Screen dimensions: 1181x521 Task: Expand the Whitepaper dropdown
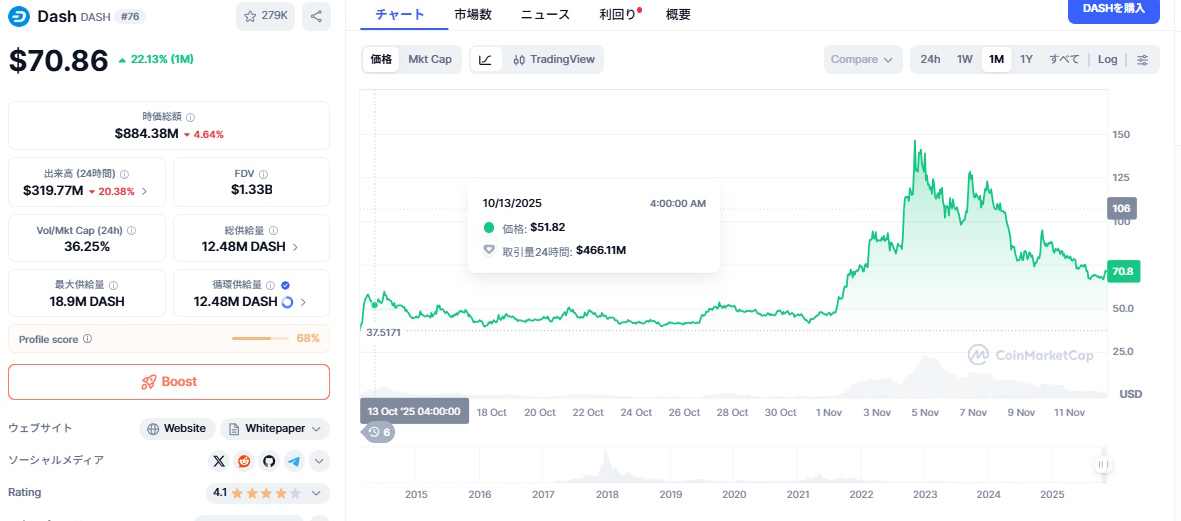tap(275, 429)
